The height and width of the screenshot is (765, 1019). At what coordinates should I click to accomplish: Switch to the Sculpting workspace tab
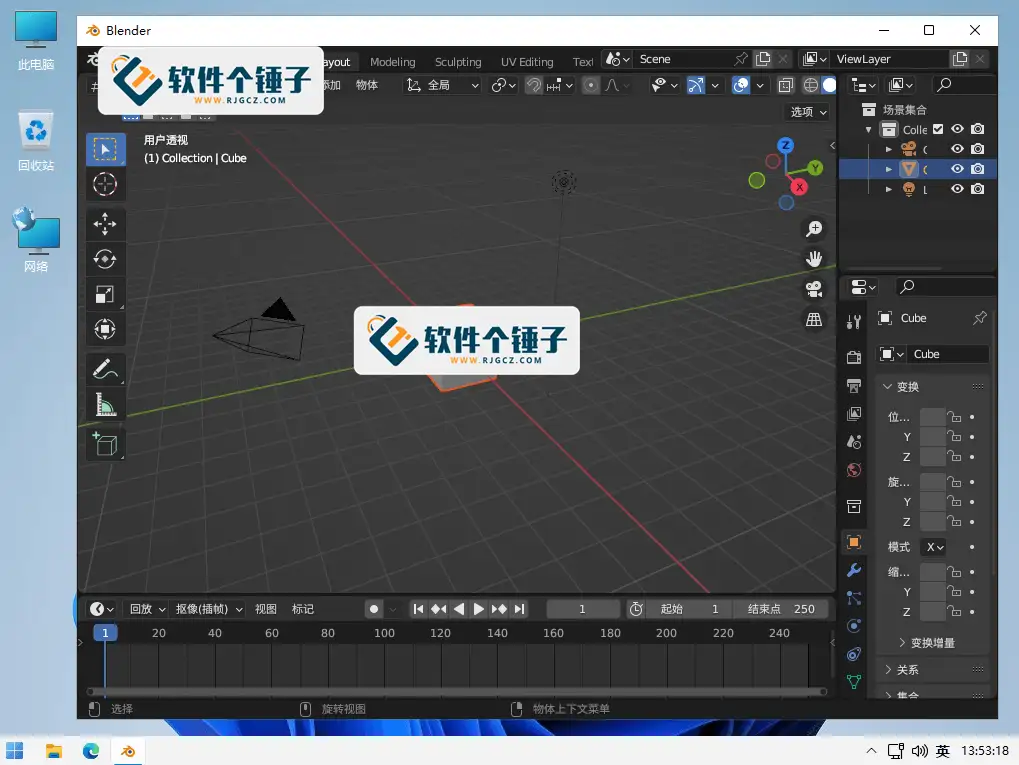pyautogui.click(x=458, y=62)
